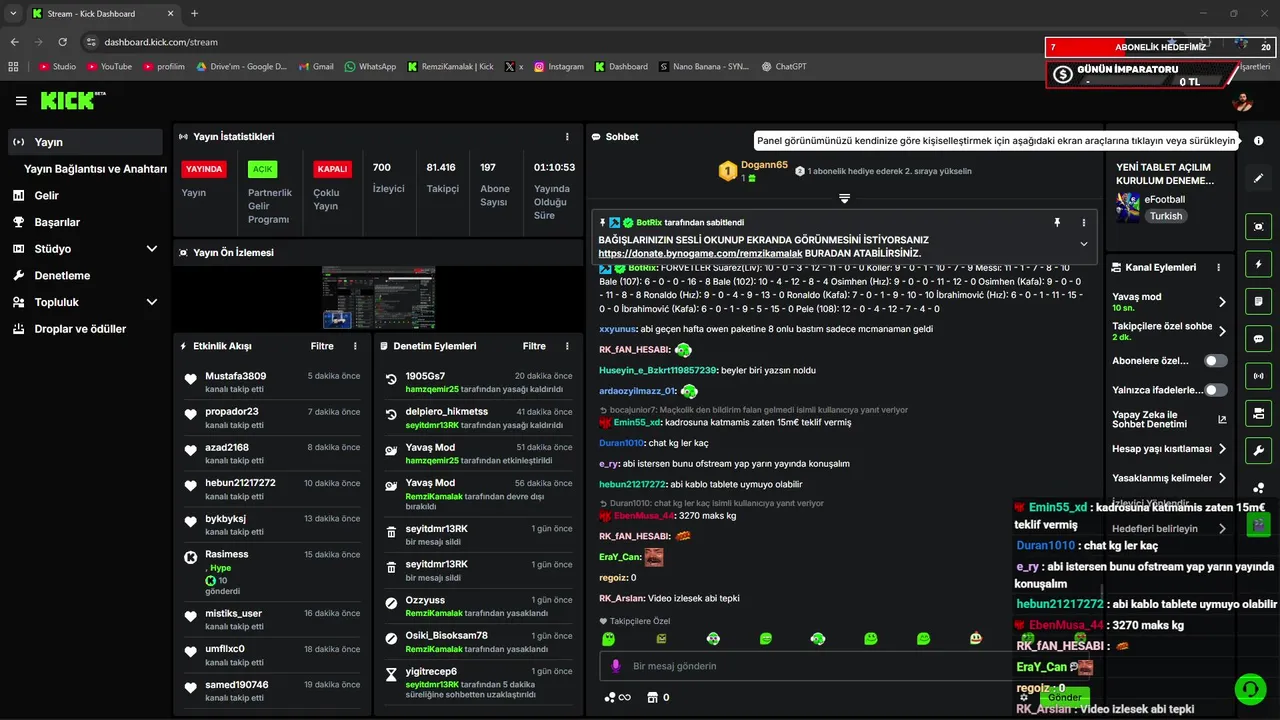Click the stream preview thumbnail
Image resolution: width=1280 pixels, height=720 pixels.
(x=378, y=298)
